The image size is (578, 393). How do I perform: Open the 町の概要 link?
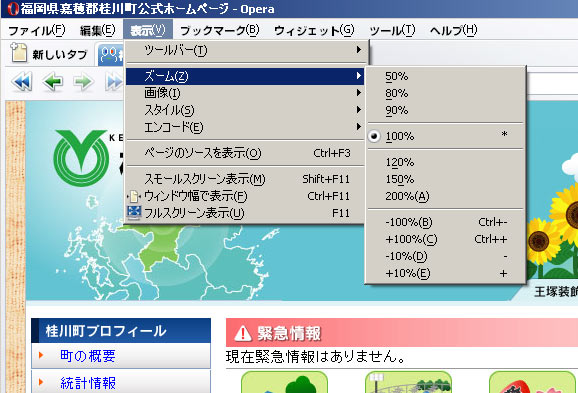pos(88,356)
